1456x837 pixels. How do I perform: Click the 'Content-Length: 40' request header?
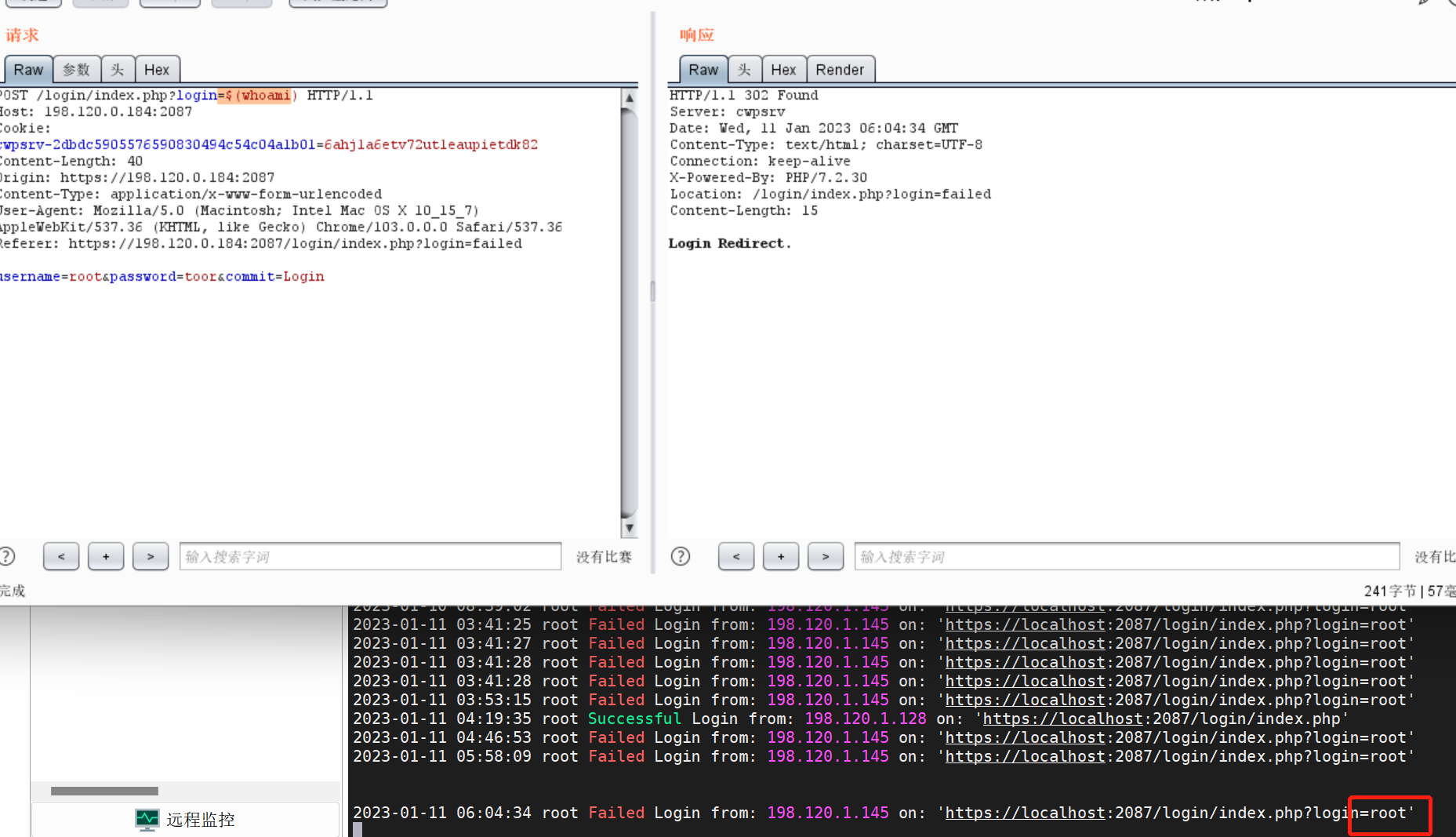tap(71, 161)
